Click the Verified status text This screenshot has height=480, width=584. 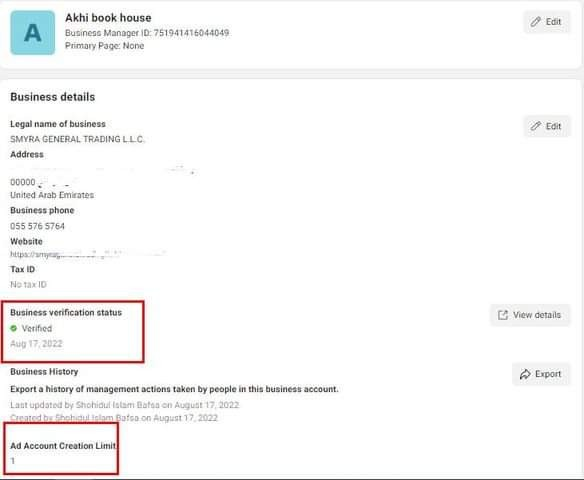[37, 328]
